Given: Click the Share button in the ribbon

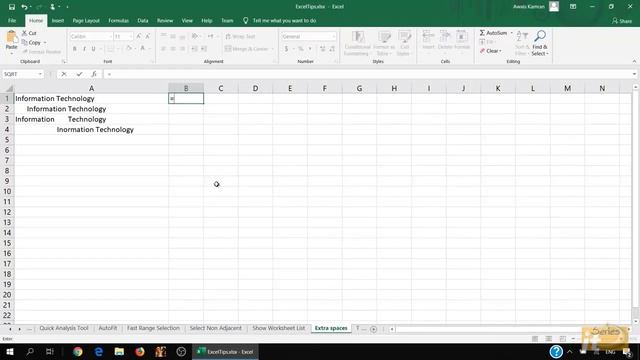Looking at the screenshot, I should pyautogui.click(x=622, y=21).
